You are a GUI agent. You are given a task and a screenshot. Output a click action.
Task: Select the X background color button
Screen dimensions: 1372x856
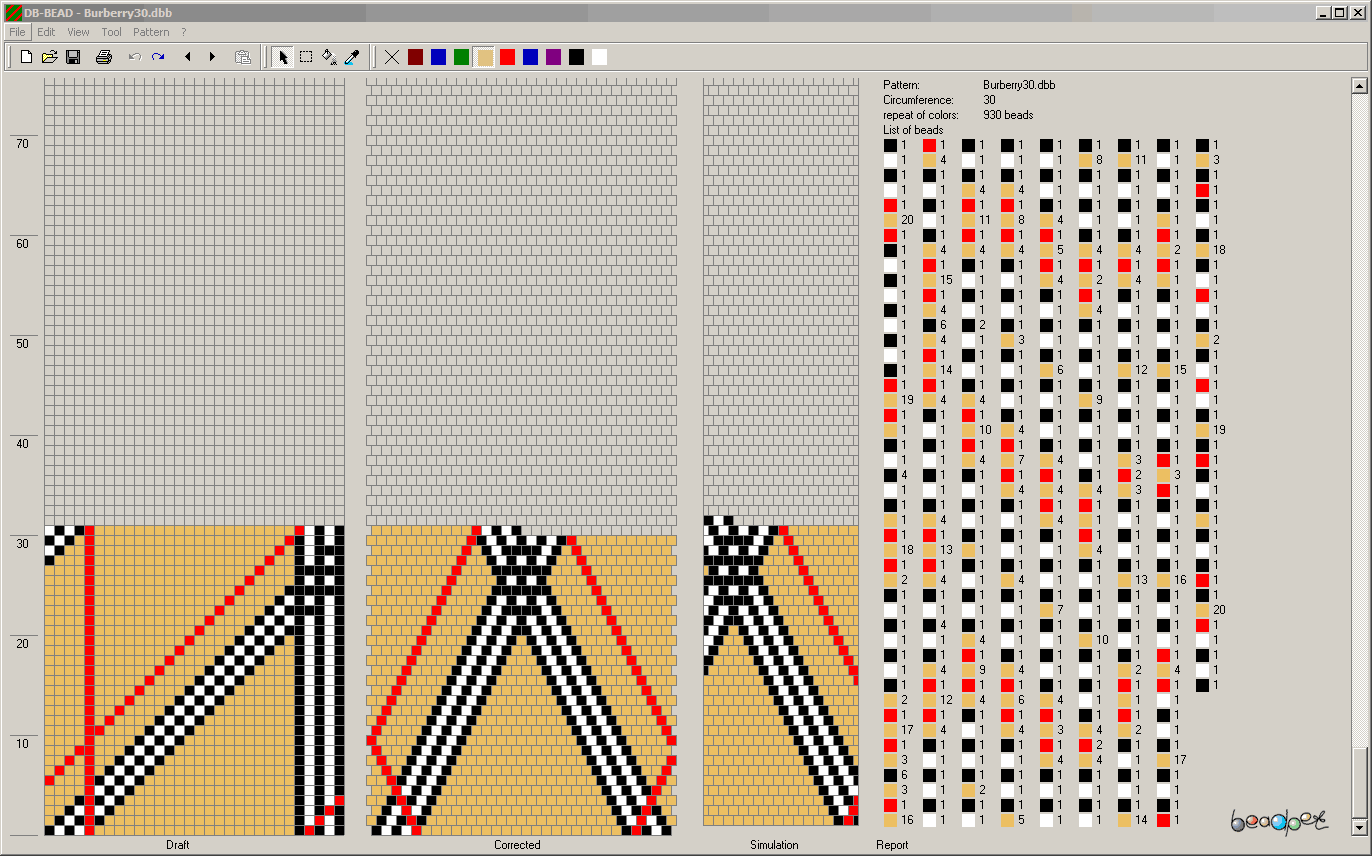[x=392, y=57]
